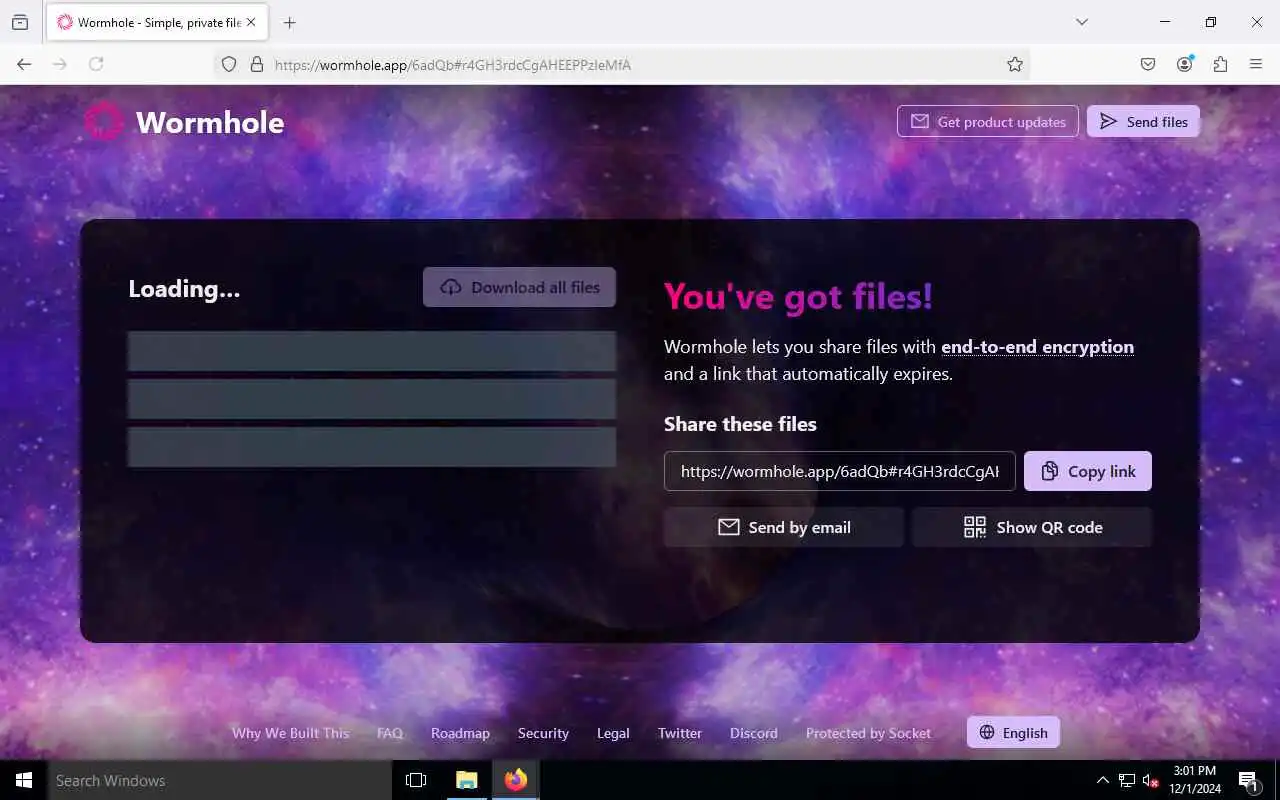Show hidden system tray icons

(1103, 780)
